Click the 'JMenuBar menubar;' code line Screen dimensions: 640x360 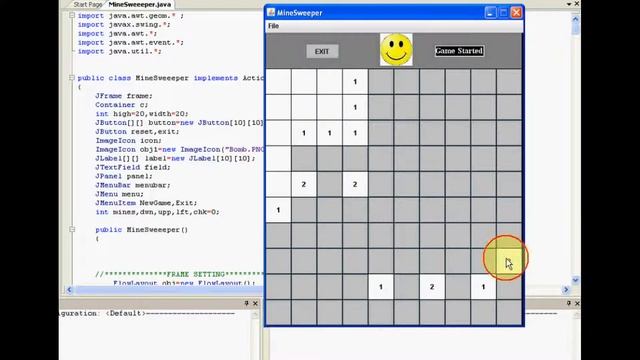133,185
